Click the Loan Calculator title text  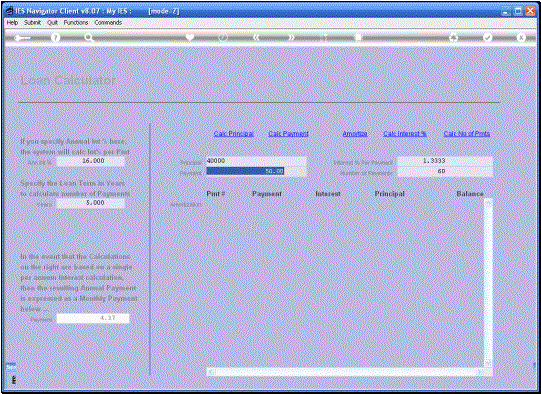68,80
